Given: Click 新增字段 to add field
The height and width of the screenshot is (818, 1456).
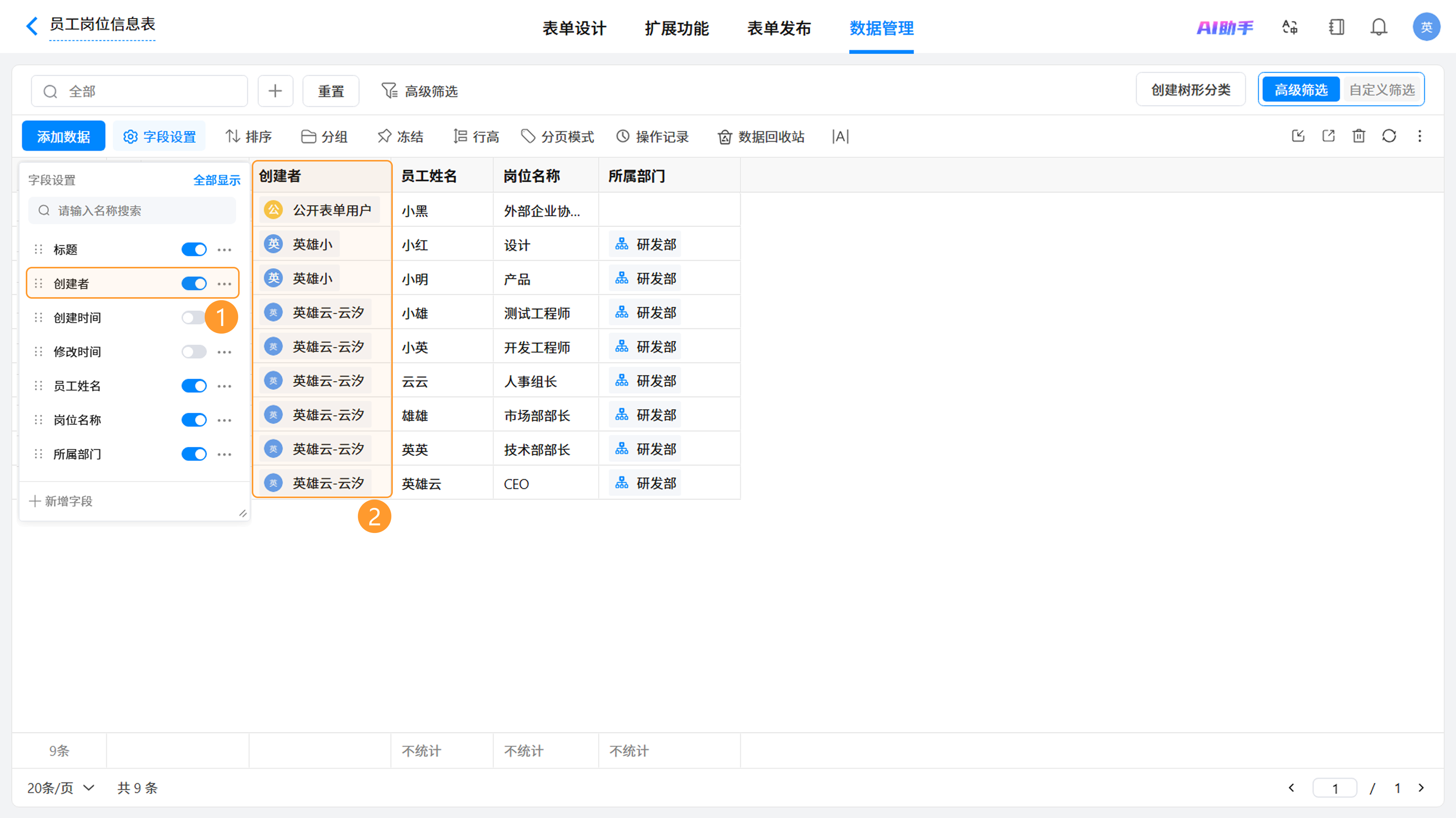Looking at the screenshot, I should pyautogui.click(x=61, y=500).
